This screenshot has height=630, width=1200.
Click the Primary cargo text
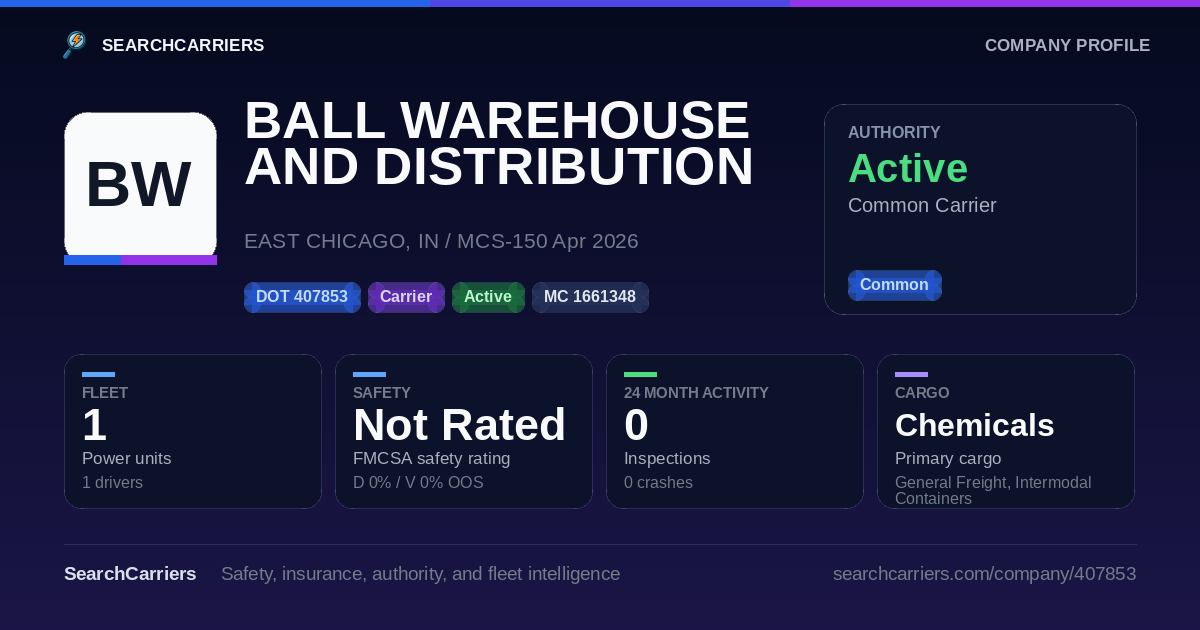pyautogui.click(x=948, y=459)
